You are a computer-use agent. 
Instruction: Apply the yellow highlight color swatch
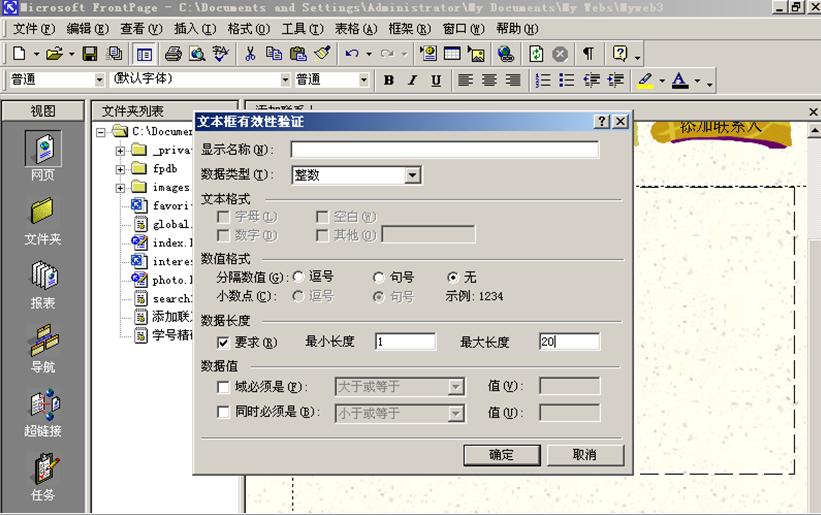click(x=645, y=80)
